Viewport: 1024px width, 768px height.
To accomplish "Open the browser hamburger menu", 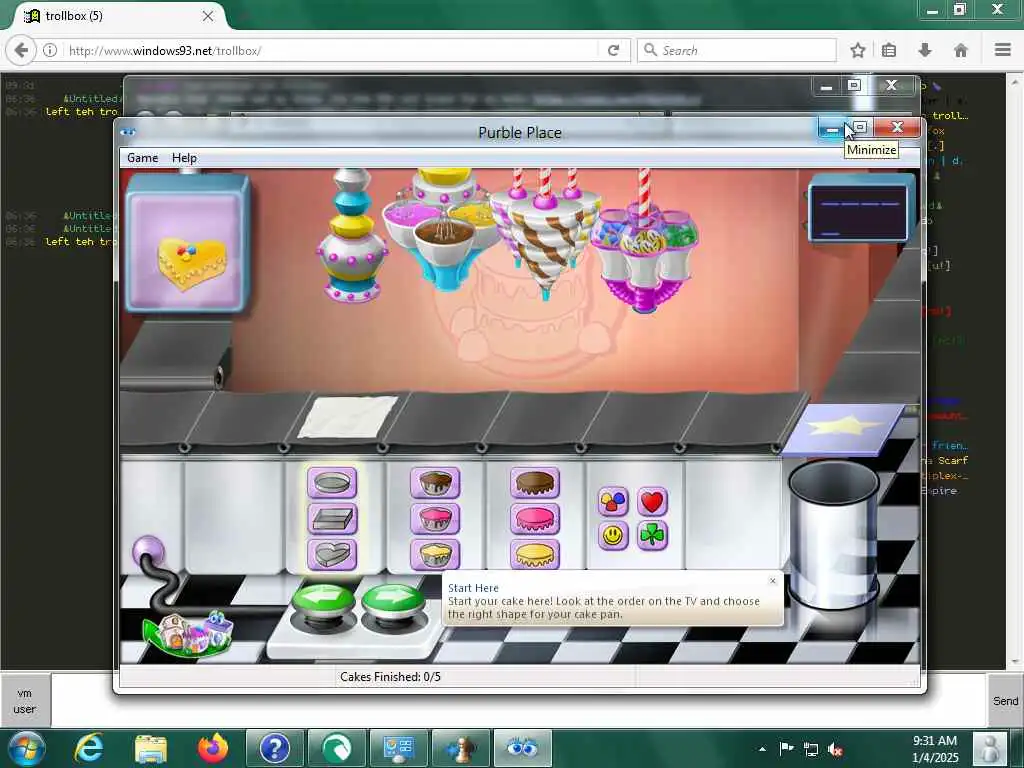I will click(1002, 50).
